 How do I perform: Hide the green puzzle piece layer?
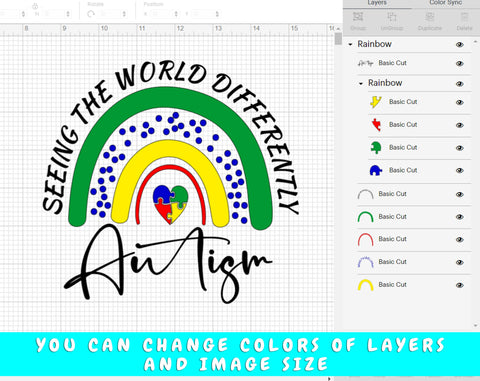460,148
